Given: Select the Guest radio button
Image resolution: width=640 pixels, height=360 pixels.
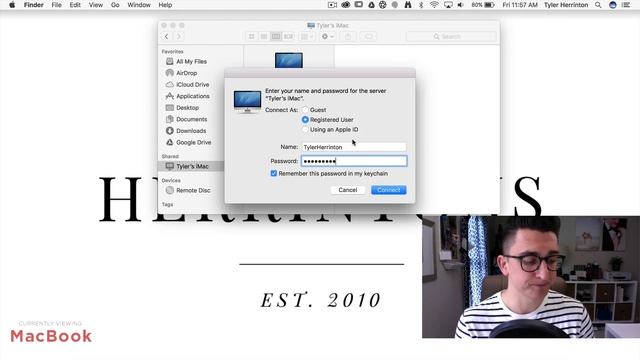Looking at the screenshot, I should coord(305,110).
